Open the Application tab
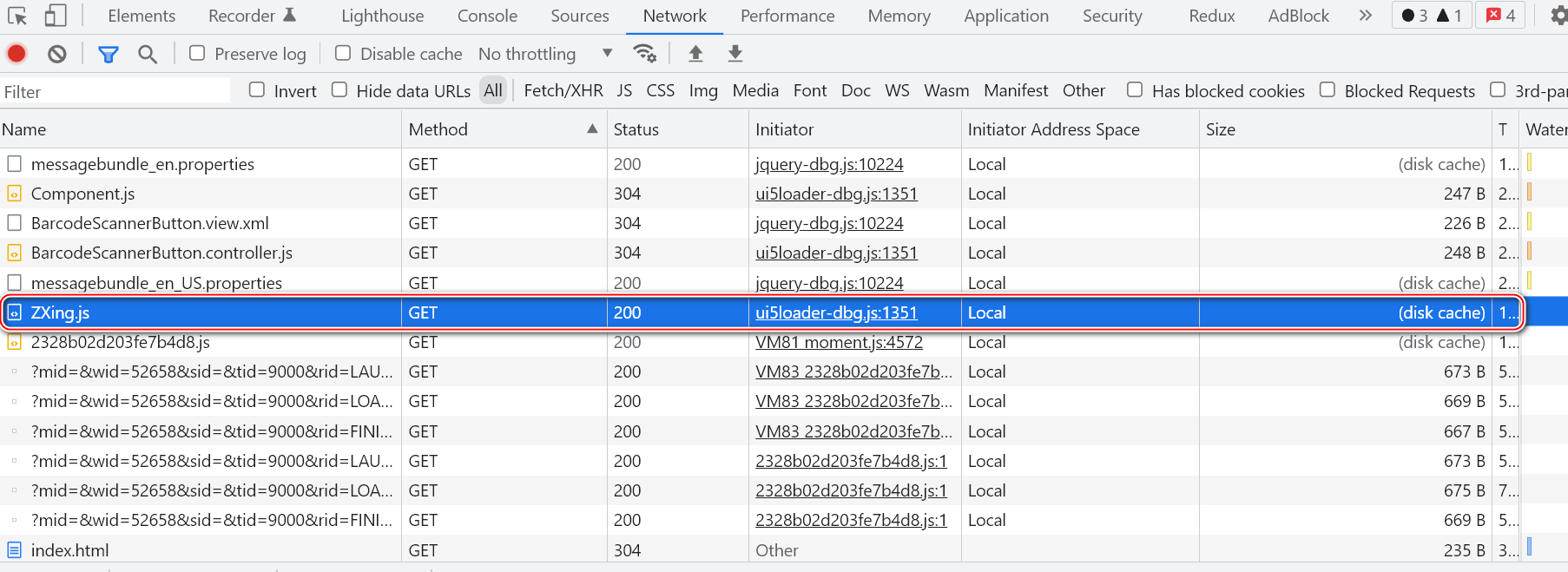1568x572 pixels. coord(1006,16)
